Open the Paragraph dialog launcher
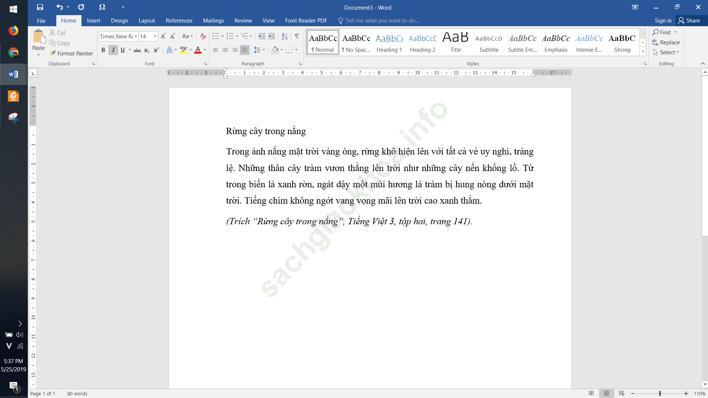Image resolution: width=708 pixels, height=398 pixels. click(300, 64)
